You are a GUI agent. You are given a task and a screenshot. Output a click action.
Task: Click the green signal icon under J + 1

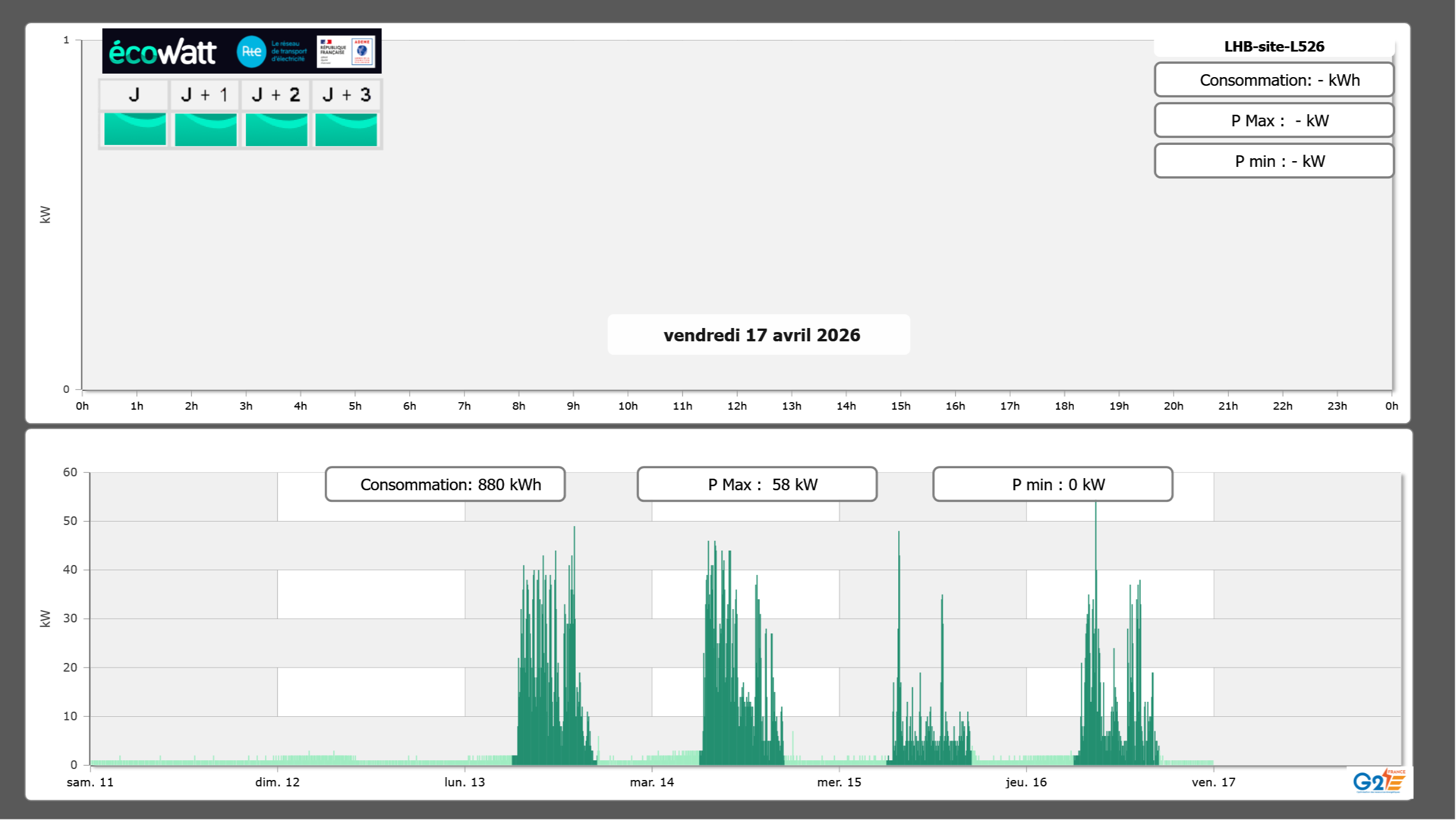tap(205, 129)
